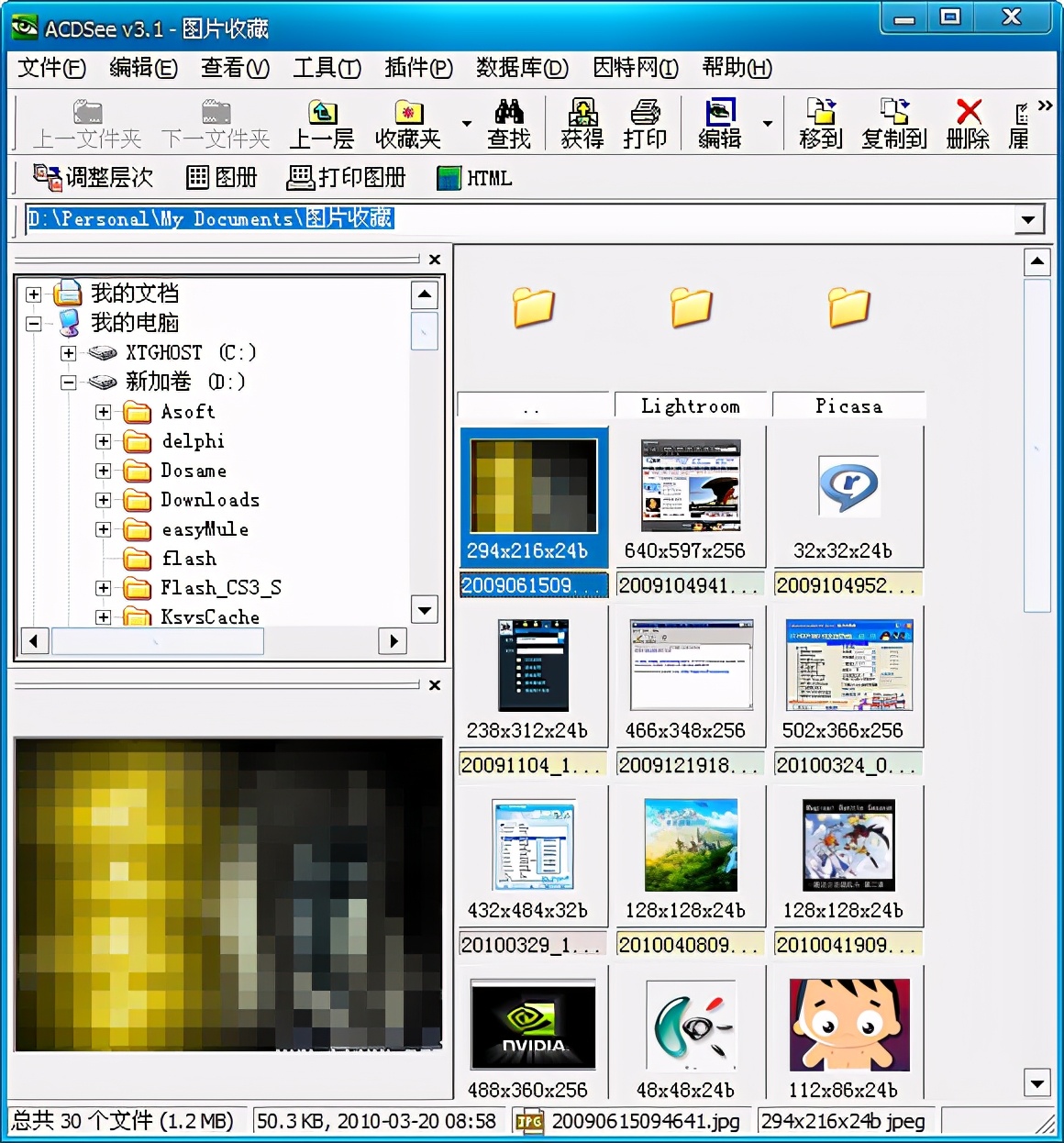Image resolution: width=1064 pixels, height=1143 pixels.
Task: Select the NVIDIA logo thumbnail
Action: (533, 1025)
